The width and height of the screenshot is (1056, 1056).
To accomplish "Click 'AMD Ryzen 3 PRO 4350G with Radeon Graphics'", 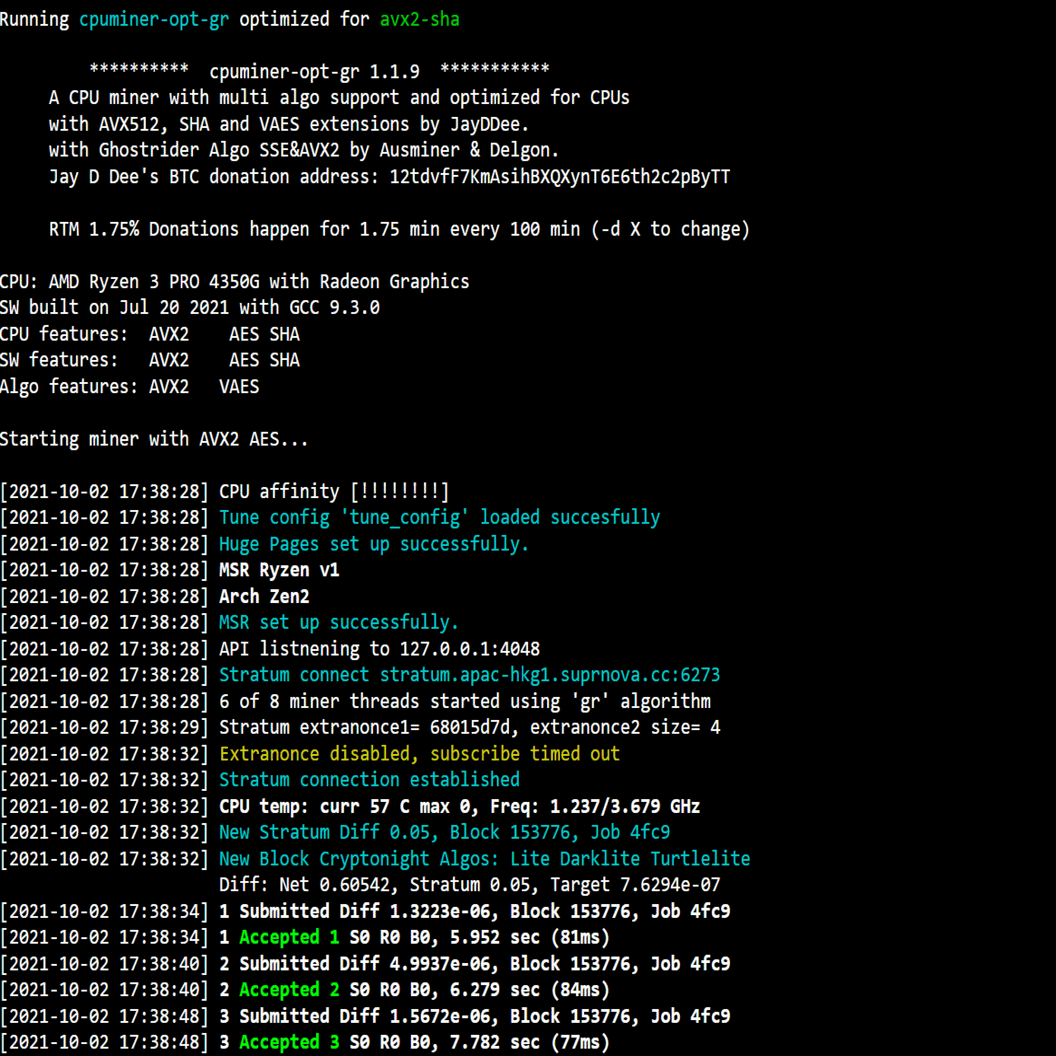I will (x=259, y=282).
